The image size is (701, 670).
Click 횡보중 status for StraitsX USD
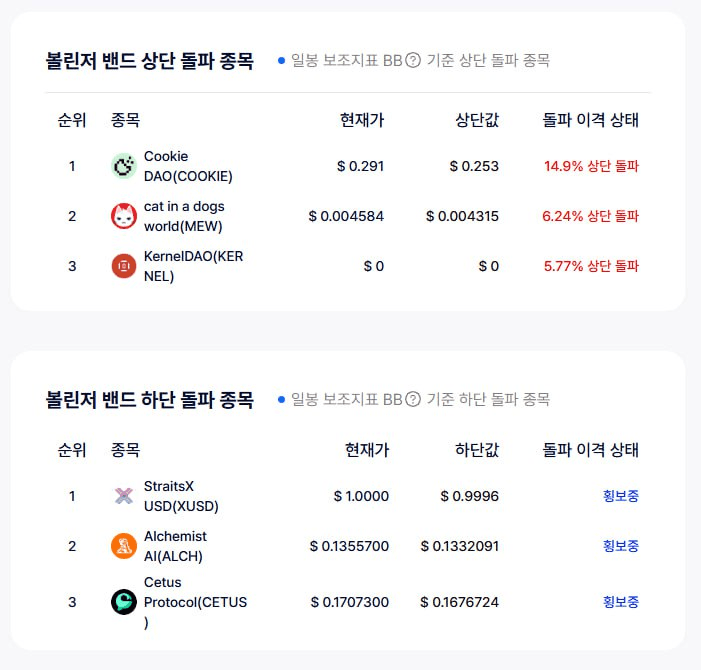tap(621, 496)
